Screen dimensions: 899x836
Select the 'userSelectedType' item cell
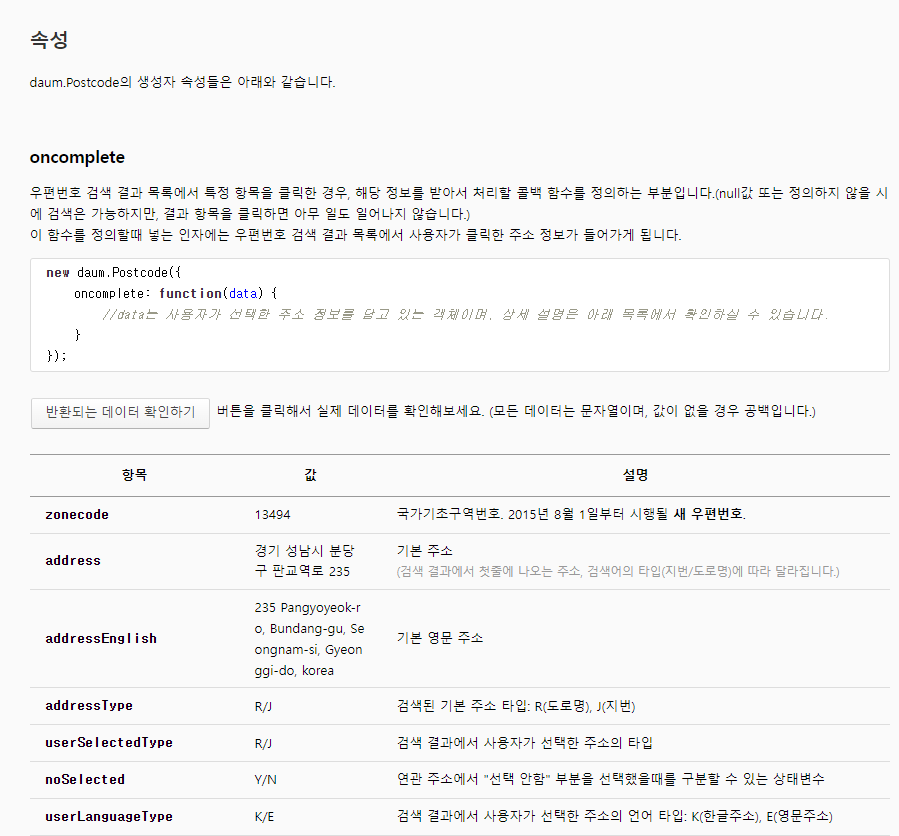click(109, 743)
